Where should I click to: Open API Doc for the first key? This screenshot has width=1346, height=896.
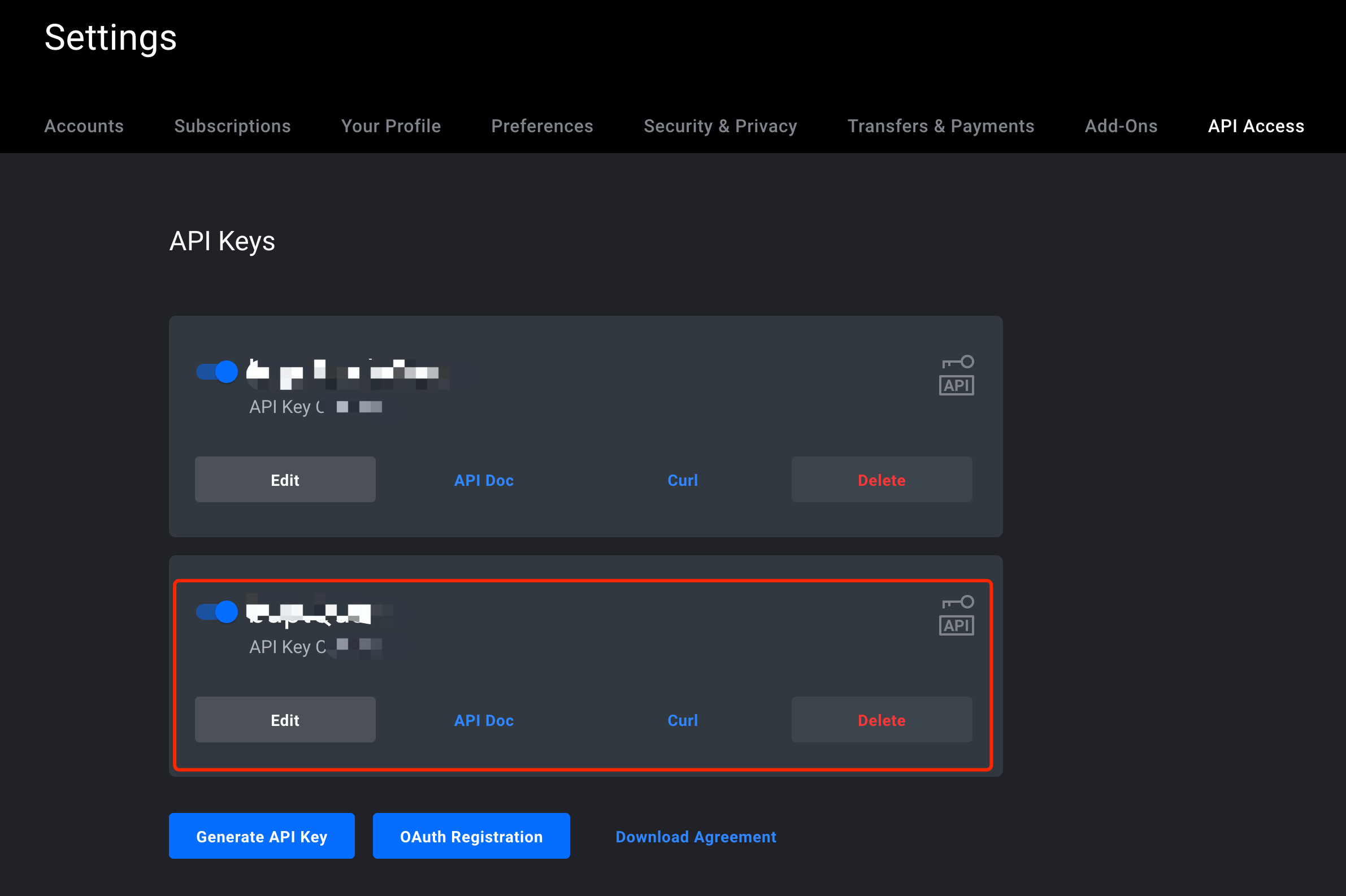pyautogui.click(x=484, y=480)
